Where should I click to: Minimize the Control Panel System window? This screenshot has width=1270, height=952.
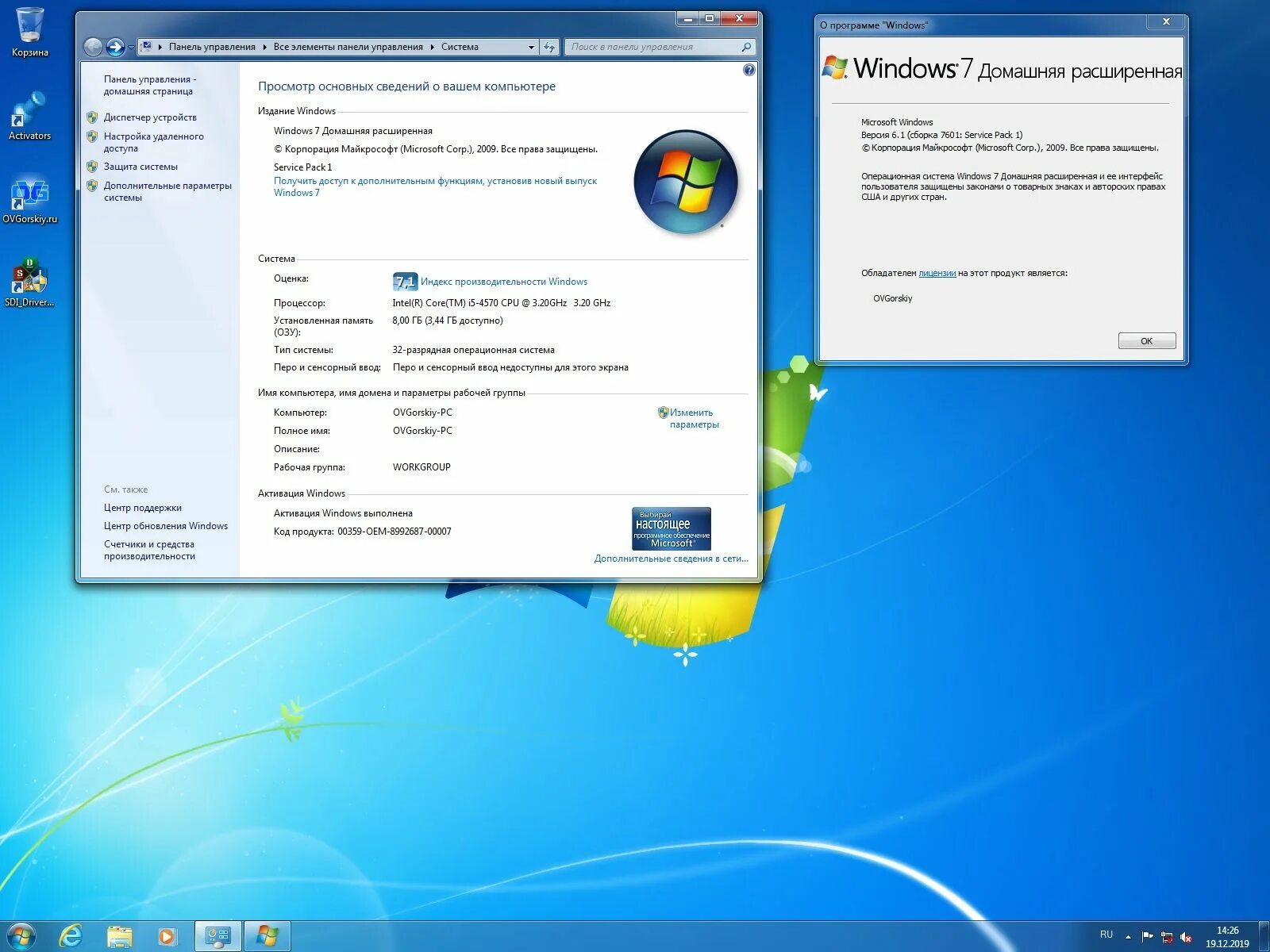[687, 18]
